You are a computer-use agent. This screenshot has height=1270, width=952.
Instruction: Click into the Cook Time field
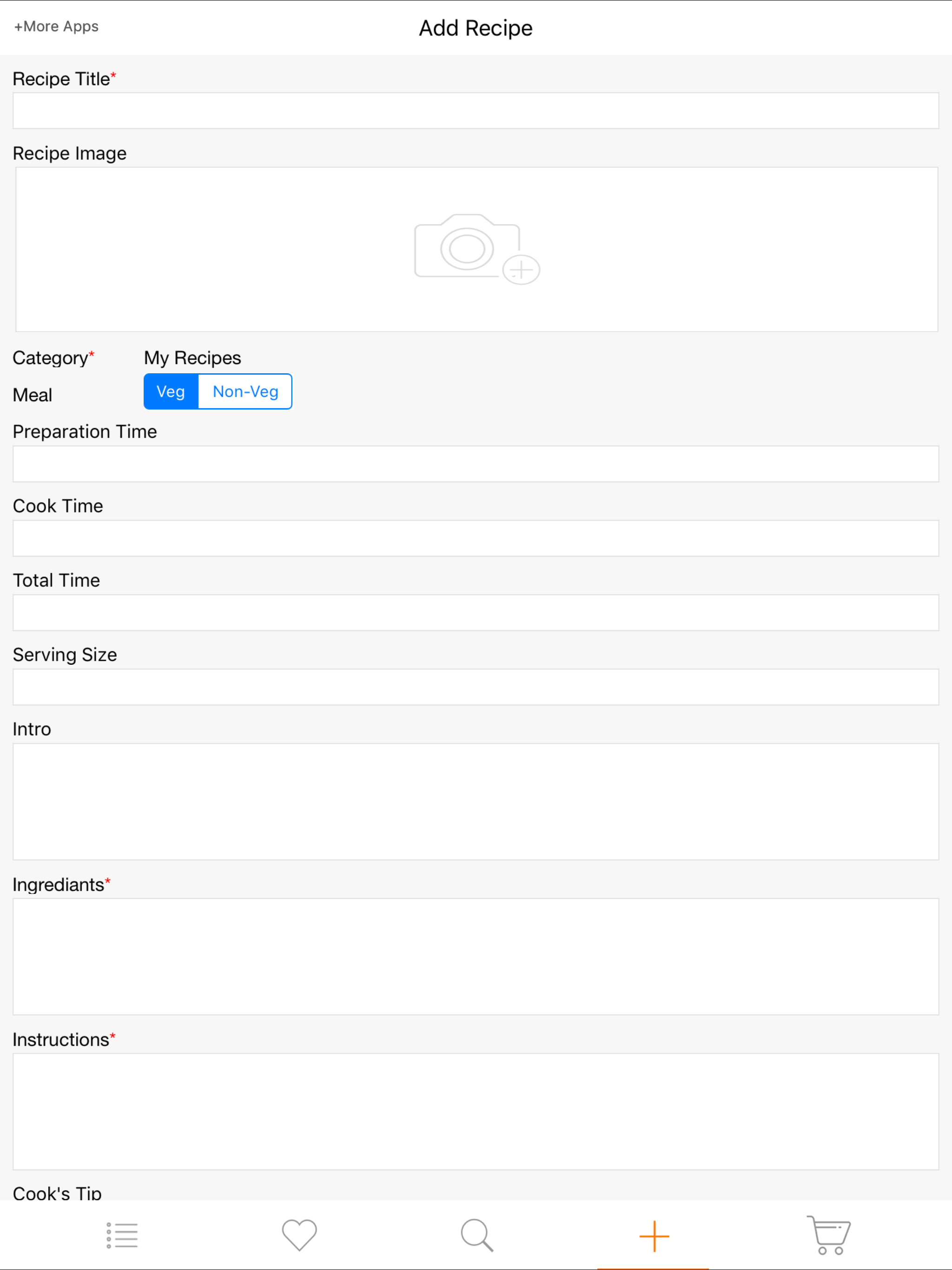(x=476, y=538)
